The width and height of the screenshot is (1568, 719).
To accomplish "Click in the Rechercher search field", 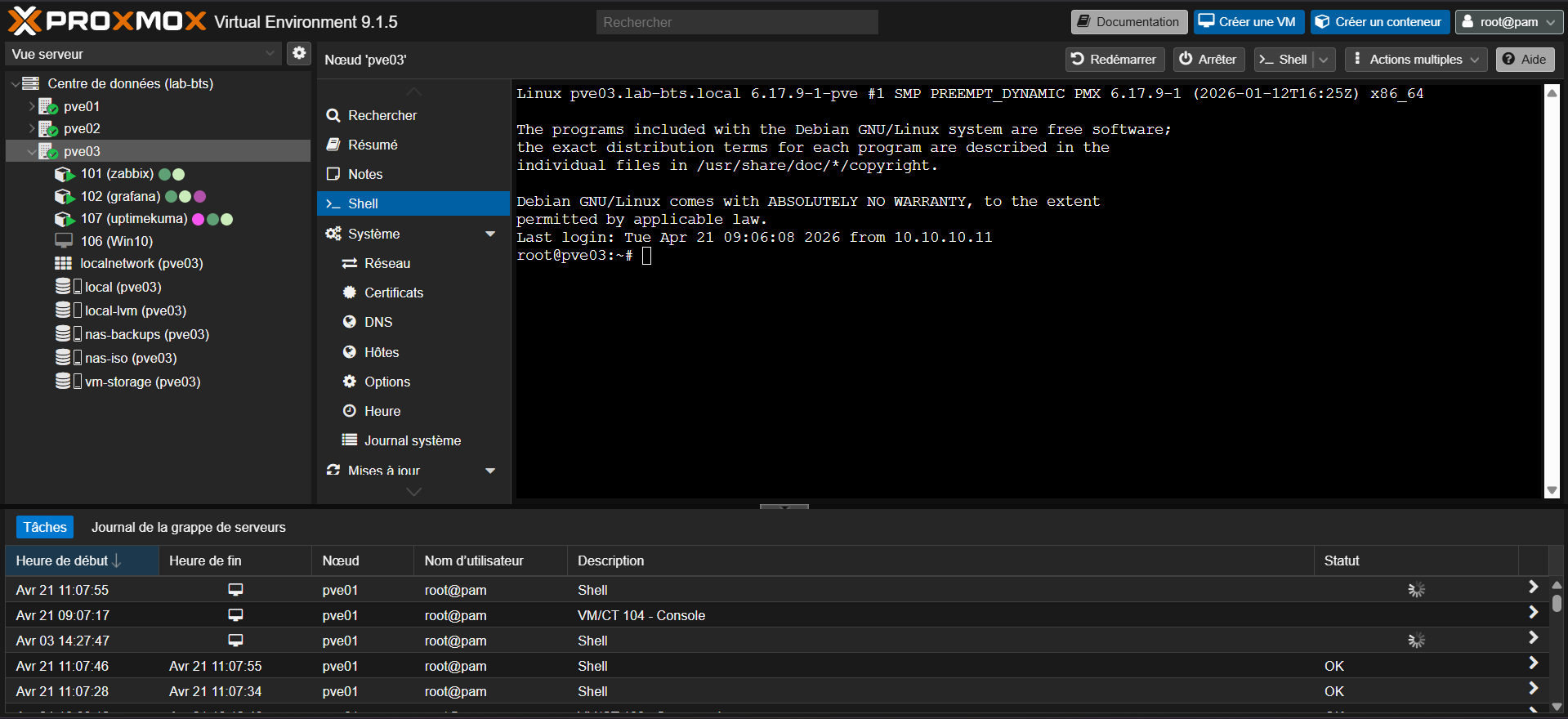I will [737, 22].
